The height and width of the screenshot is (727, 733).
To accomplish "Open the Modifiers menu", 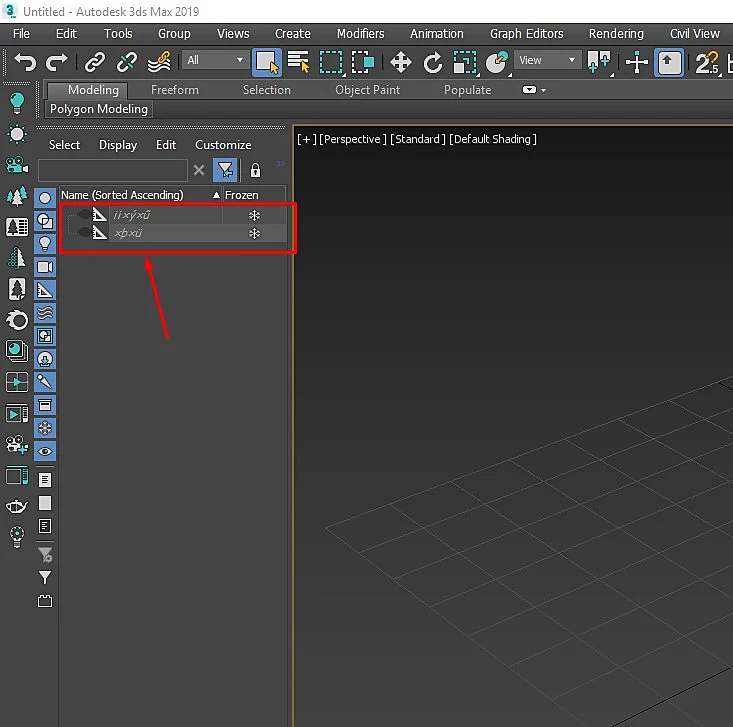I will pyautogui.click(x=360, y=34).
